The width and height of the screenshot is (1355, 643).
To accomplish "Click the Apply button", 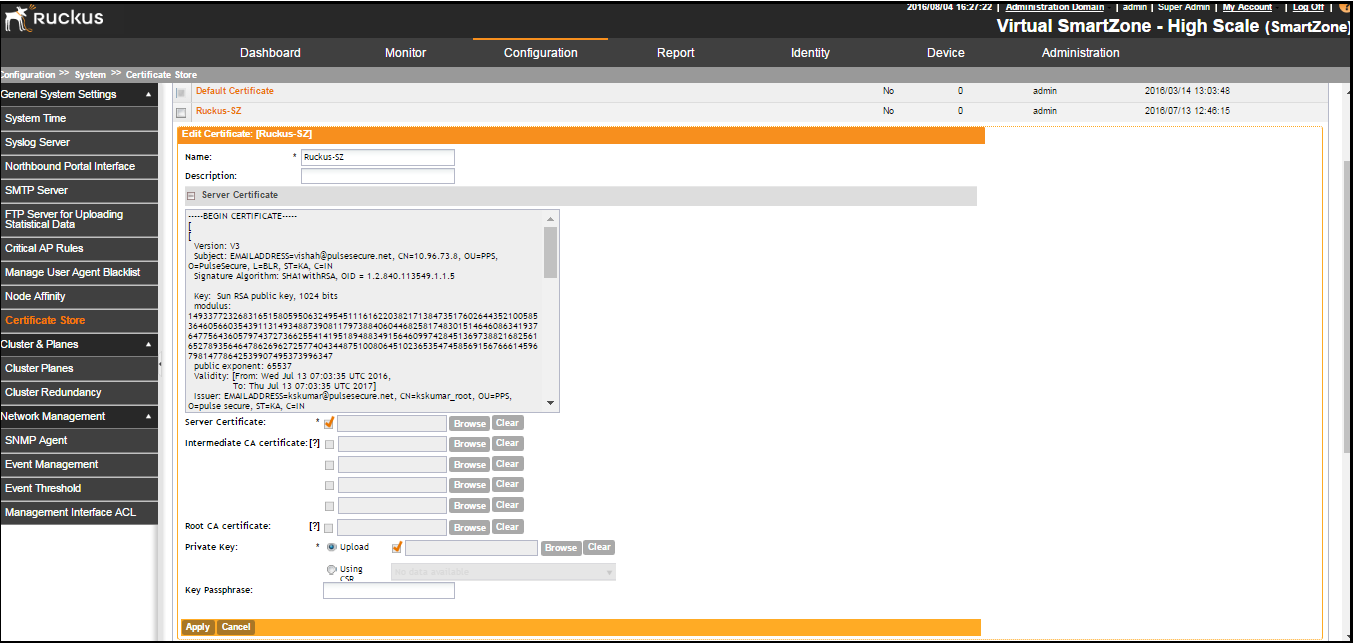I will point(198,627).
